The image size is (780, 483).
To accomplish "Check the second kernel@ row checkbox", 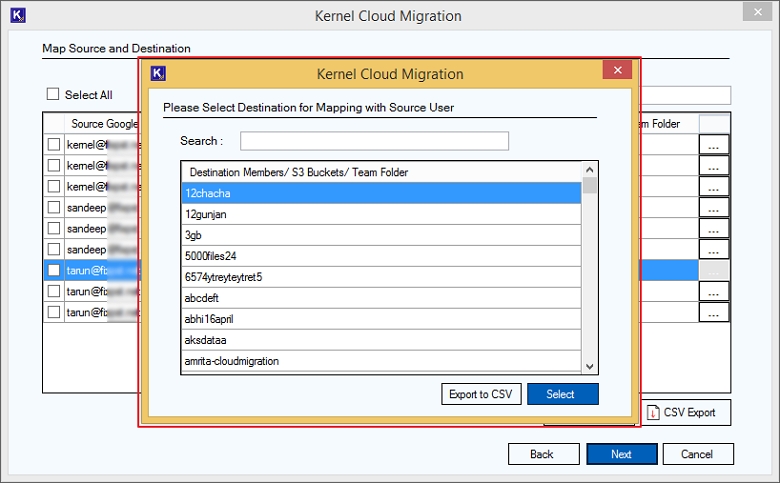I will click(x=54, y=165).
